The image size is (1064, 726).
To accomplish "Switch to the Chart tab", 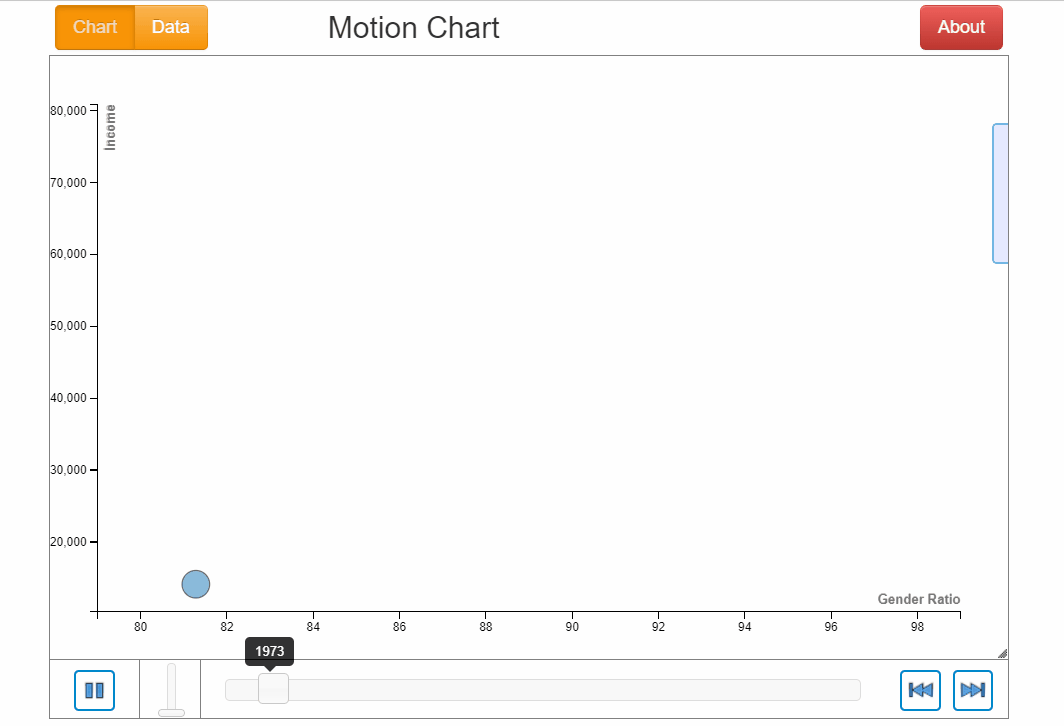I will (95, 27).
